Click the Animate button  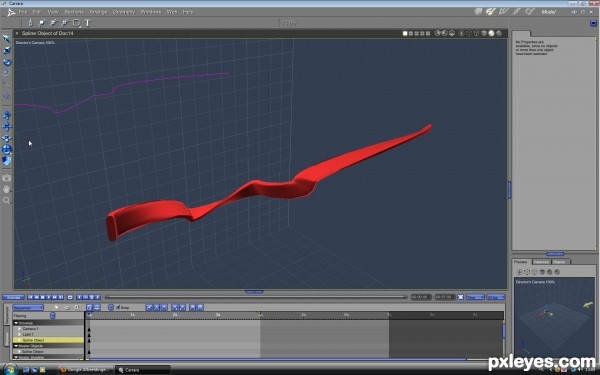pos(13,297)
